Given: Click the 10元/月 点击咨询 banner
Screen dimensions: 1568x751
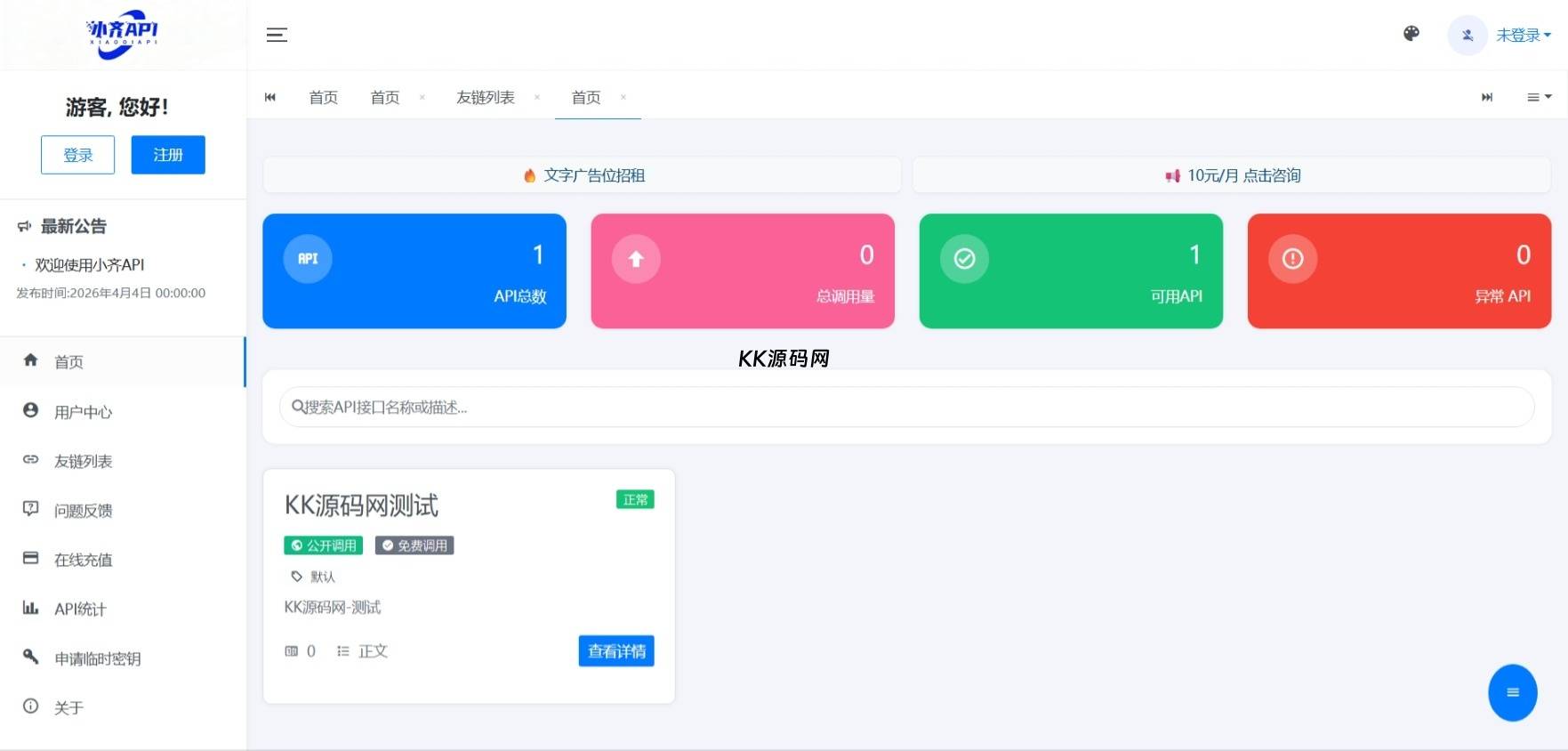Looking at the screenshot, I should click(x=1232, y=175).
